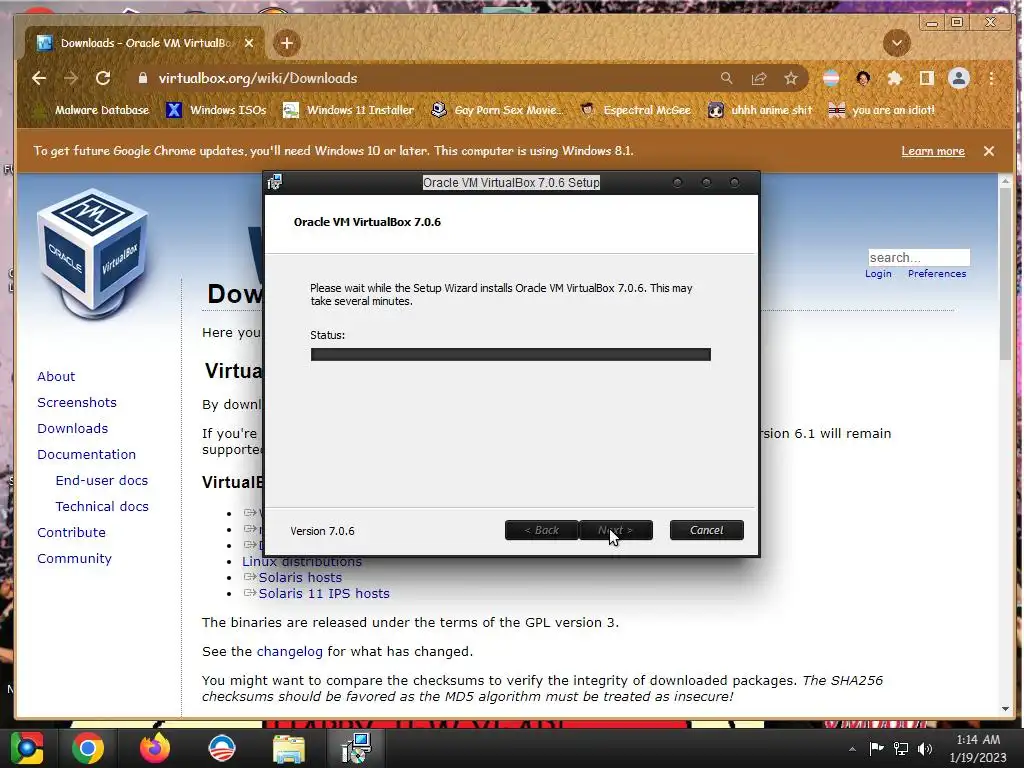Click the vertical scrollbar thumb on the page

[x=1006, y=273]
